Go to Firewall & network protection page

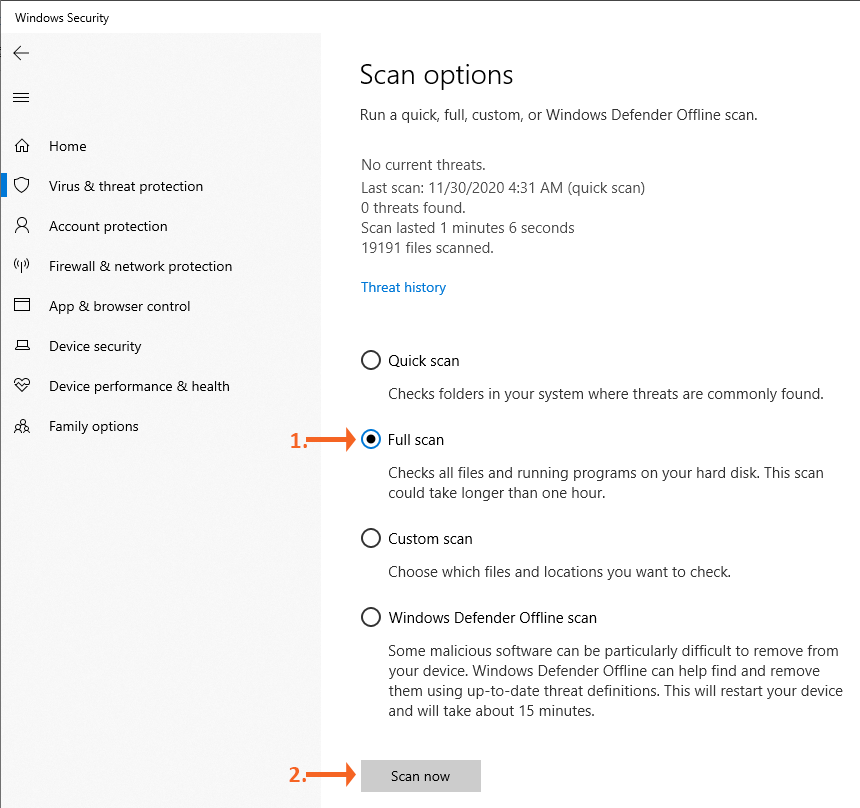[140, 266]
